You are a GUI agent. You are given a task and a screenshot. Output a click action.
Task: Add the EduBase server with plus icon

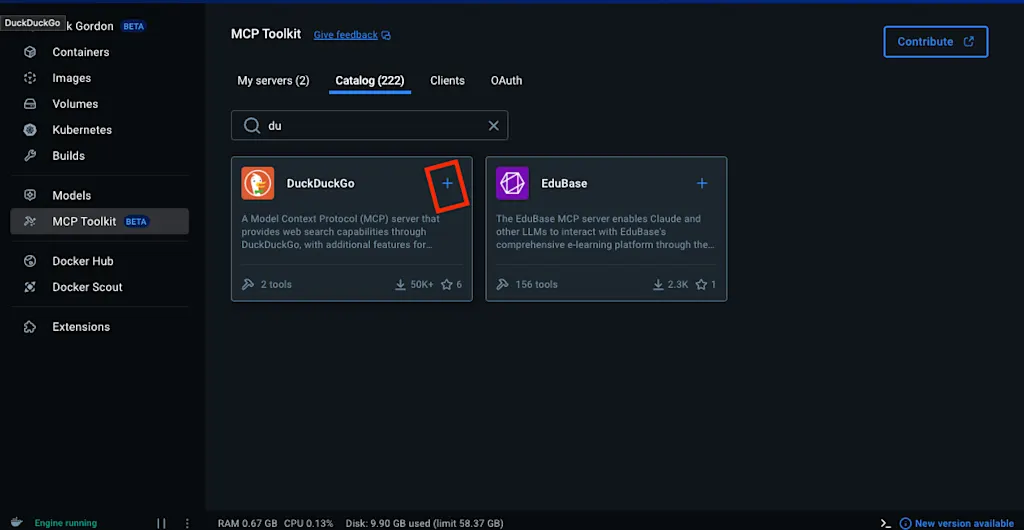702,183
